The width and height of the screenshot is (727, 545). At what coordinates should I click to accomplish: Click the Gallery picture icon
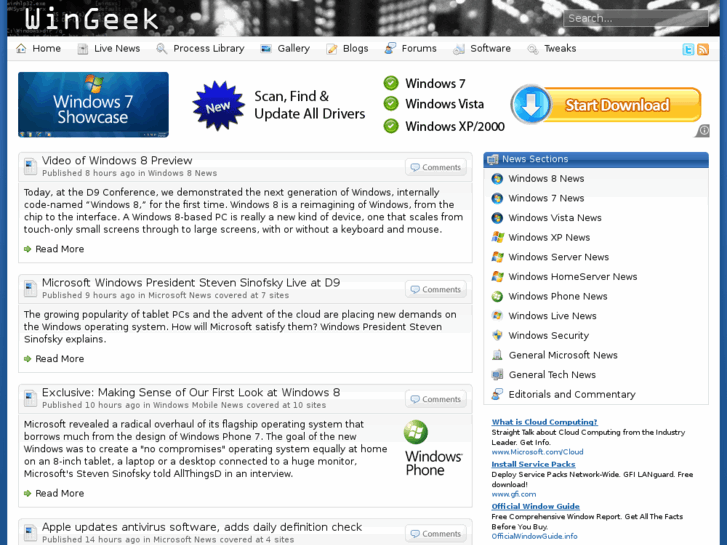[x=266, y=49]
